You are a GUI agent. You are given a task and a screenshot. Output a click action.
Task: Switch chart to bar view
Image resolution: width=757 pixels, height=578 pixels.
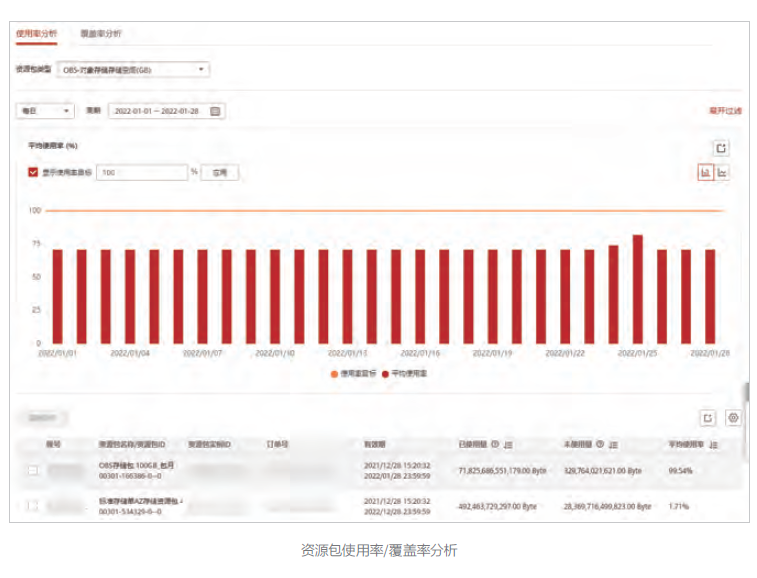click(x=705, y=172)
